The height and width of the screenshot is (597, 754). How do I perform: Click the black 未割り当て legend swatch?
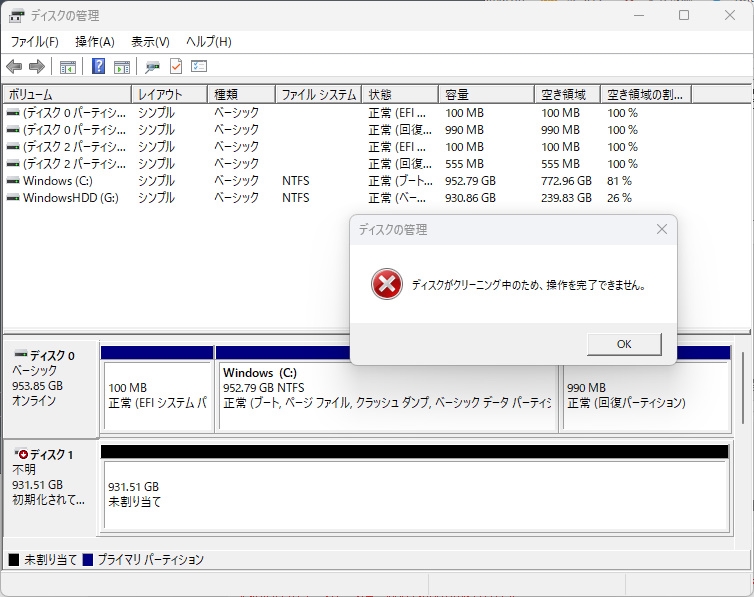(14, 560)
